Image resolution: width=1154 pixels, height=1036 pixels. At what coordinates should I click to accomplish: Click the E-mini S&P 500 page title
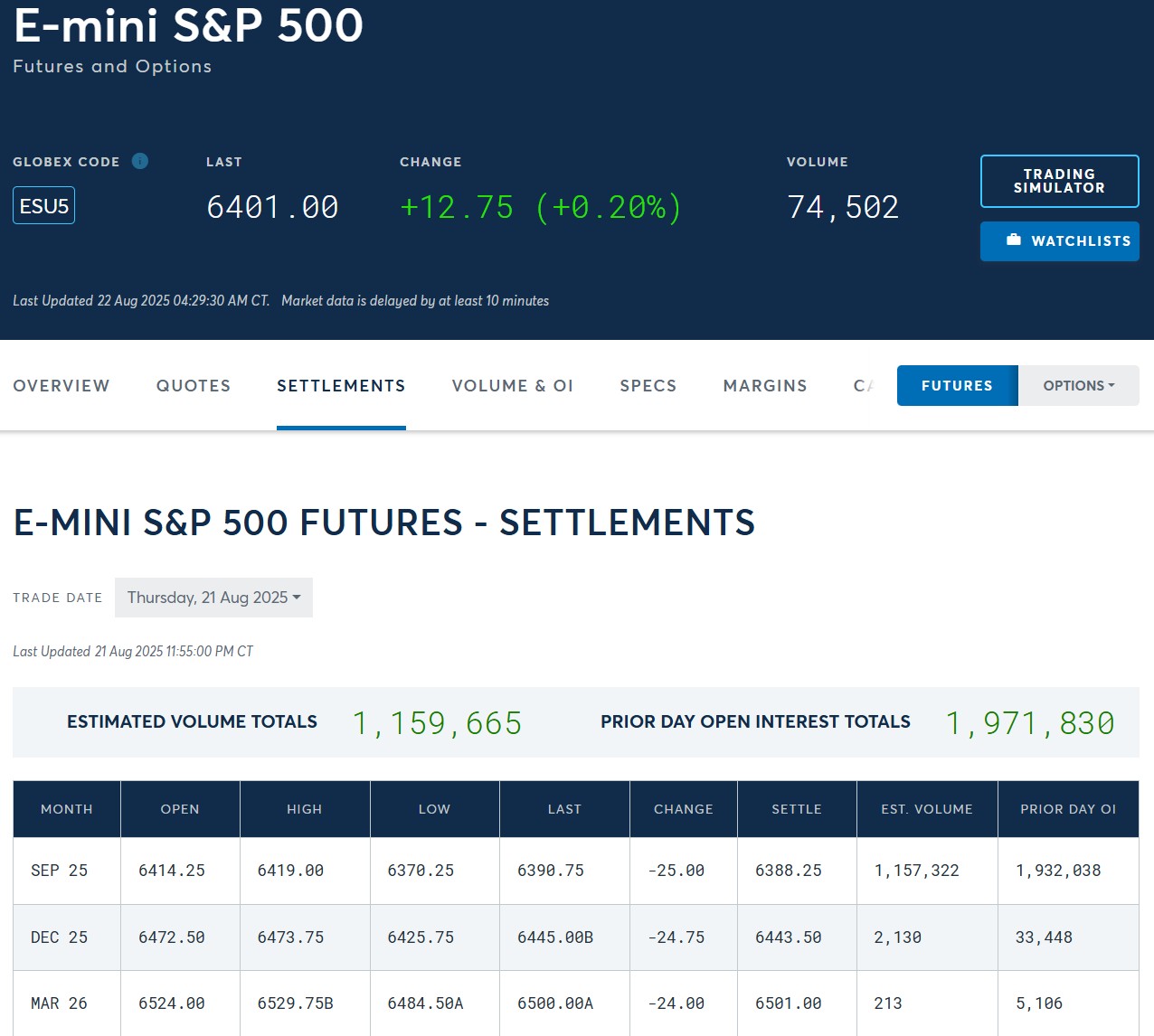pyautogui.click(x=188, y=24)
